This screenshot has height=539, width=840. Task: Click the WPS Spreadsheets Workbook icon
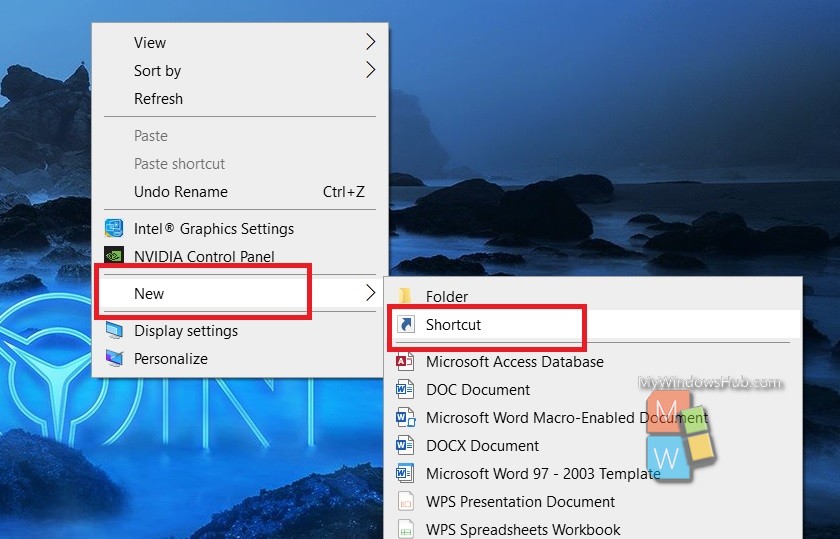pos(406,529)
